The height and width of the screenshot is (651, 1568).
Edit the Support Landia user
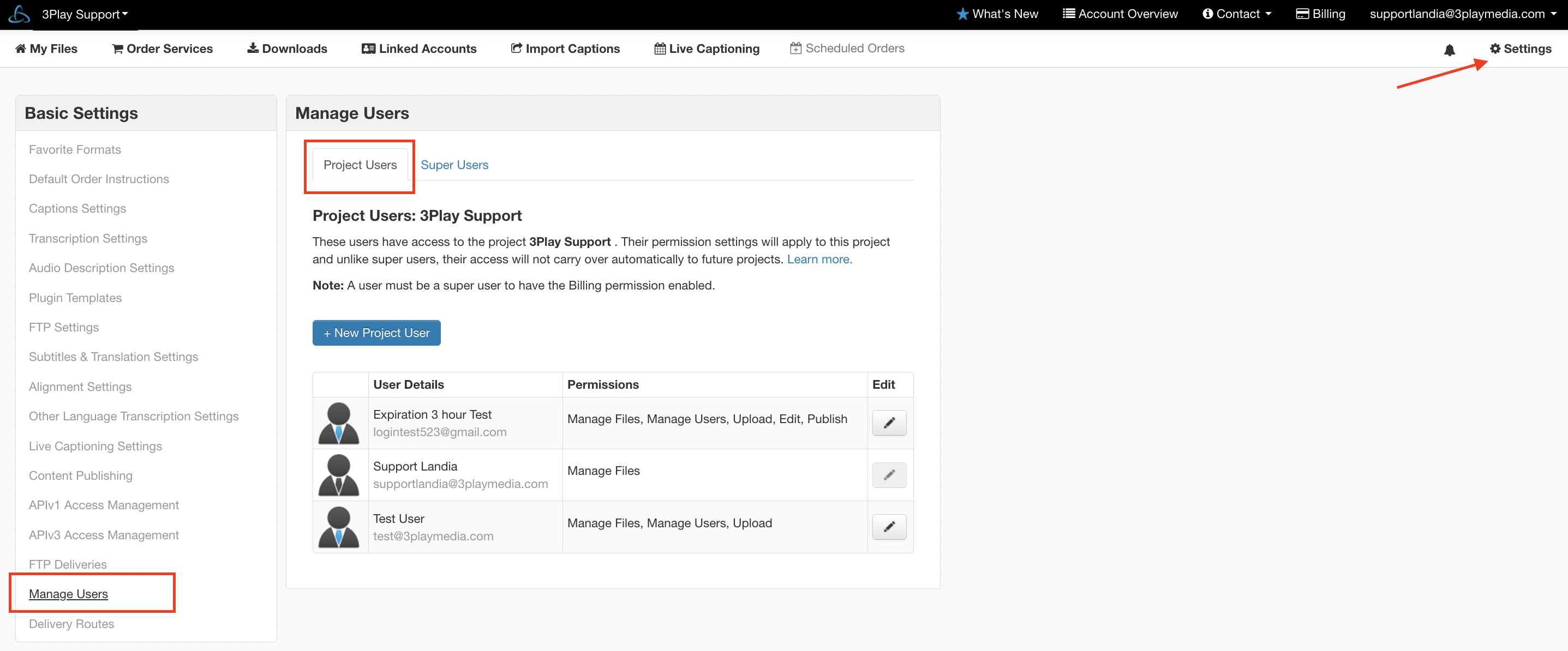pyautogui.click(x=889, y=475)
